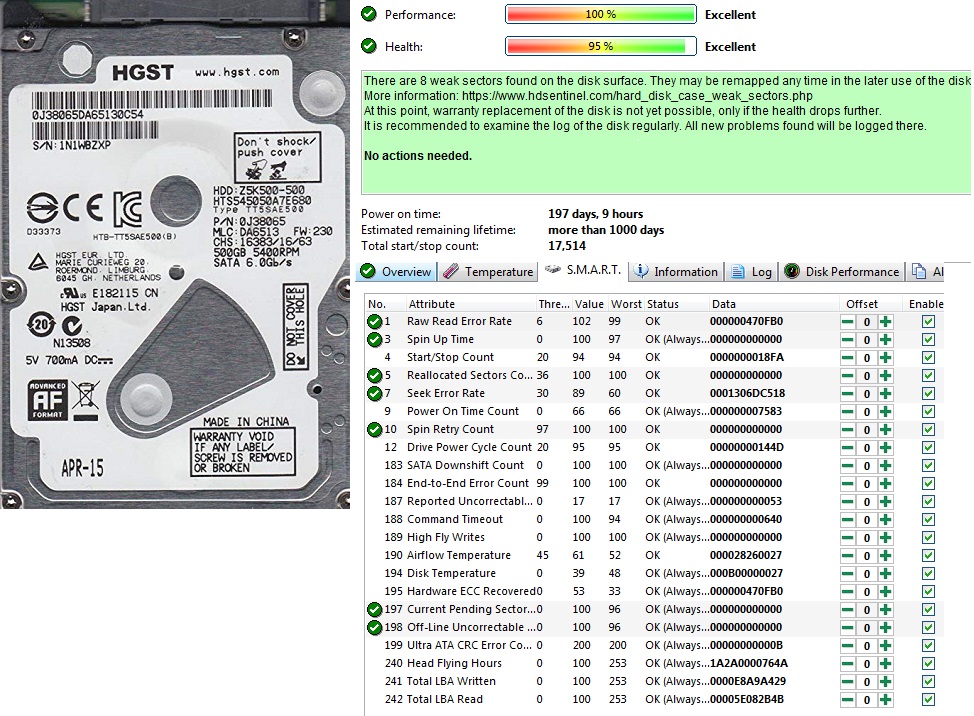The image size is (974, 716).
Task: Toggle Enable checkbox for Reallocated Sectors Count
Action: pos(928,376)
